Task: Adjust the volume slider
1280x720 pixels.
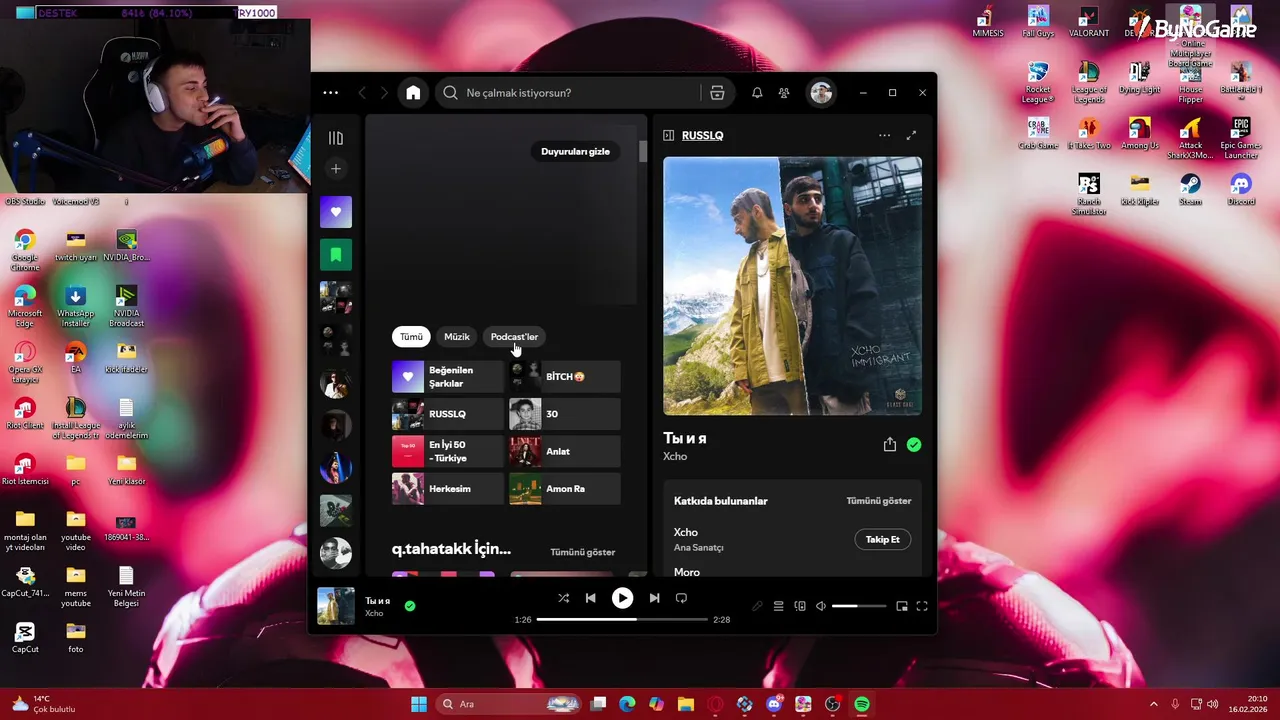Action: [x=859, y=606]
